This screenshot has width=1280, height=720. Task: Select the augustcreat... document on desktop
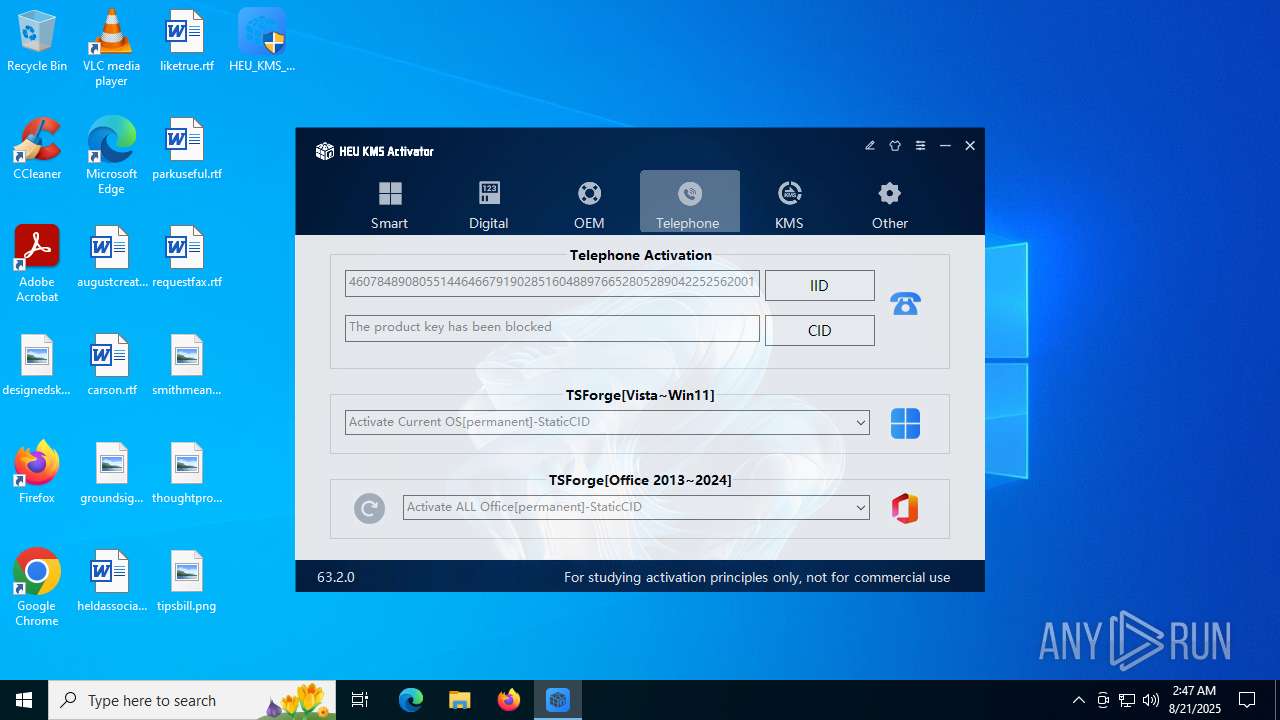click(x=111, y=257)
